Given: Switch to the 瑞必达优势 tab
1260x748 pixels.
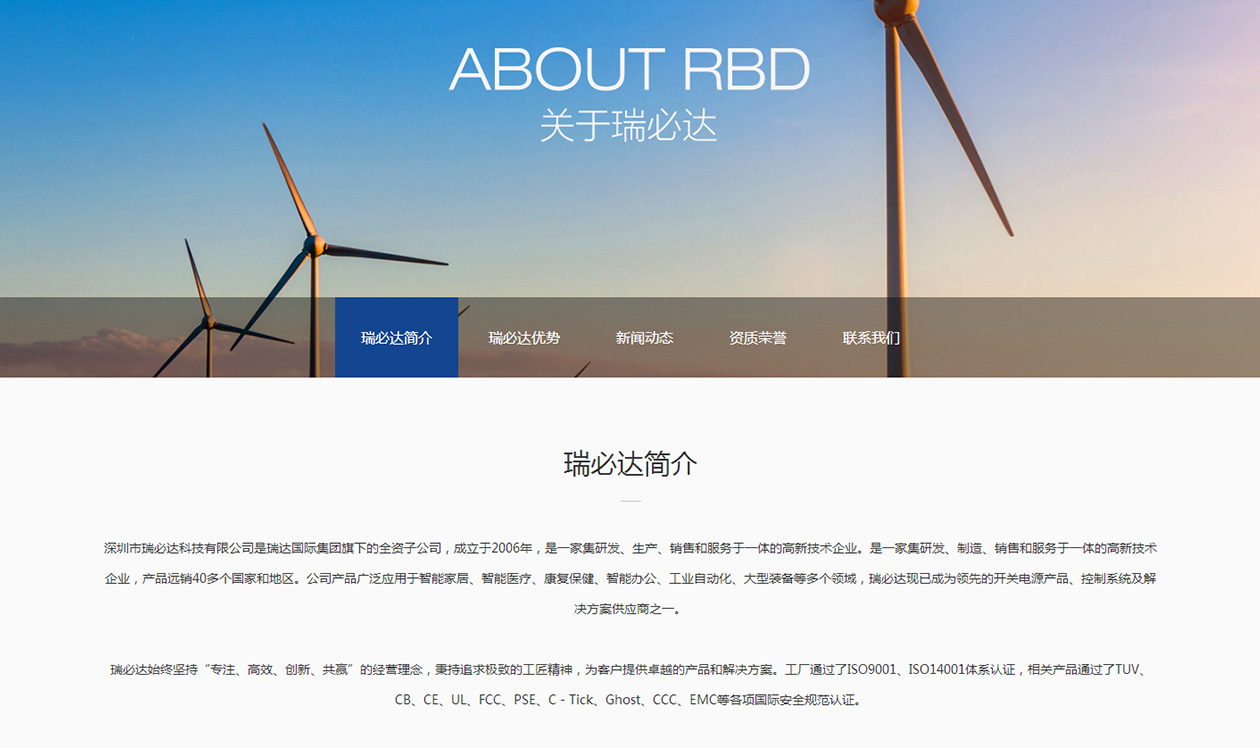Looking at the screenshot, I should pos(524,337).
